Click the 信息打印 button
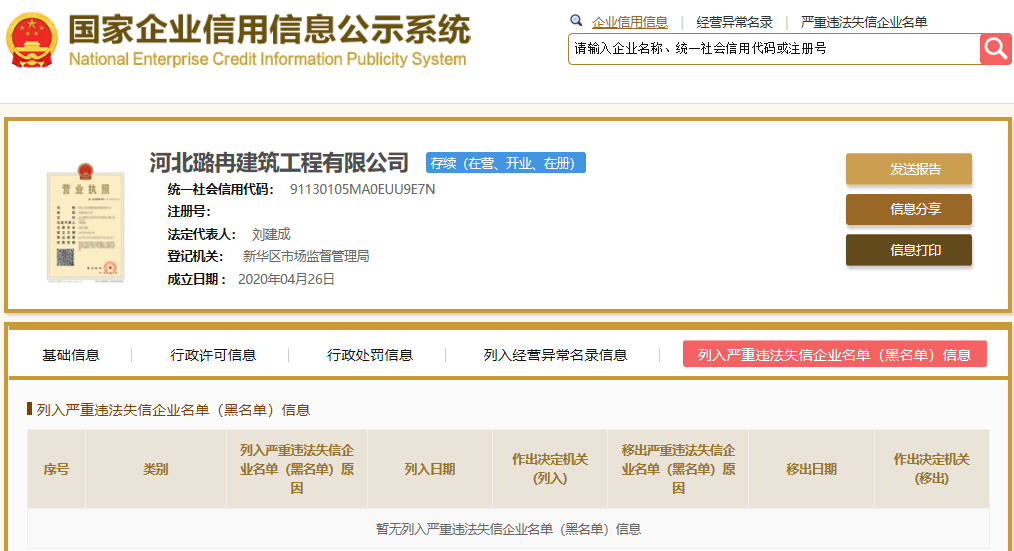This screenshot has height=551, width=1014. [909, 250]
